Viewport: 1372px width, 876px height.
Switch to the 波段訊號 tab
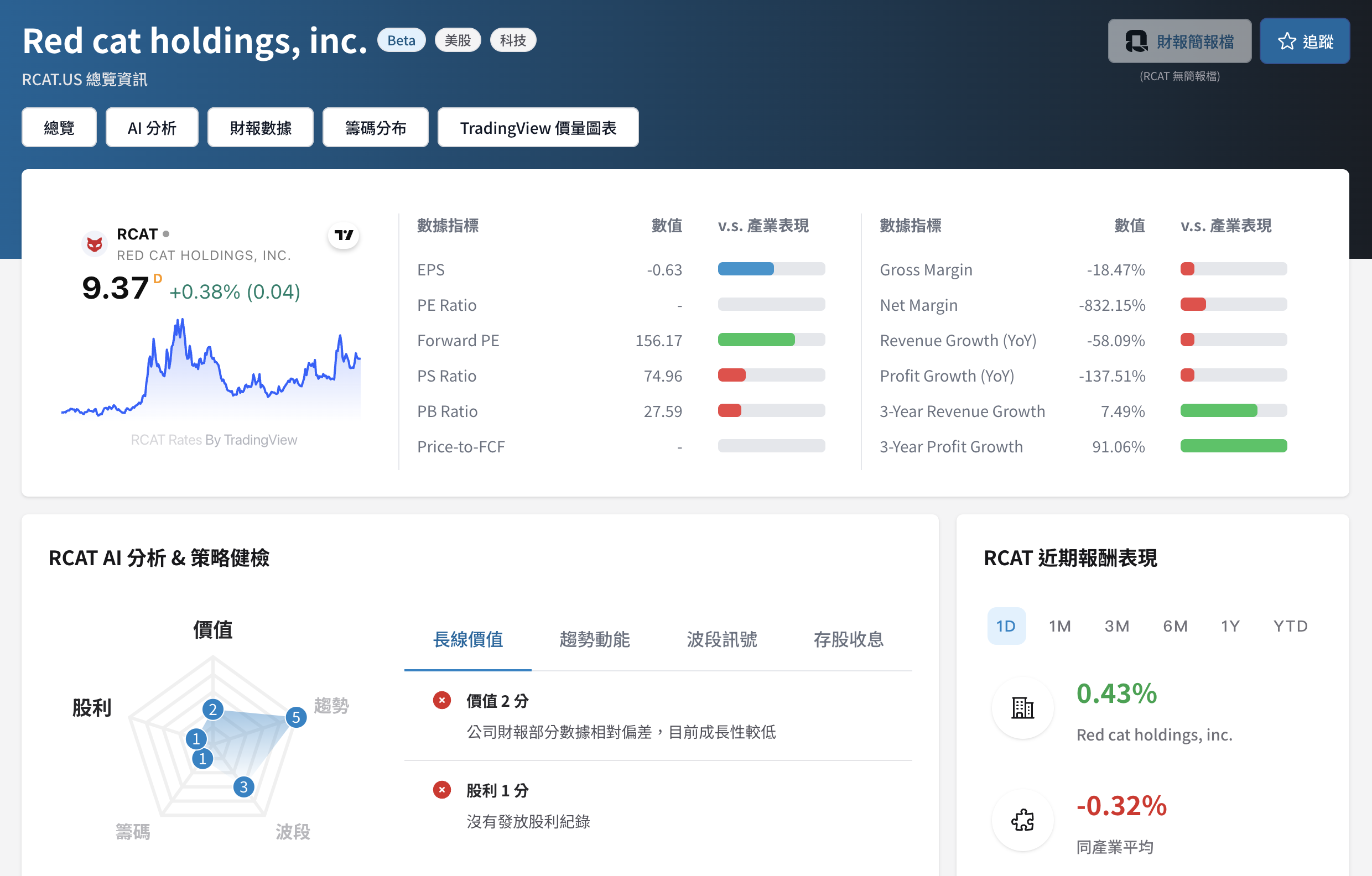721,640
